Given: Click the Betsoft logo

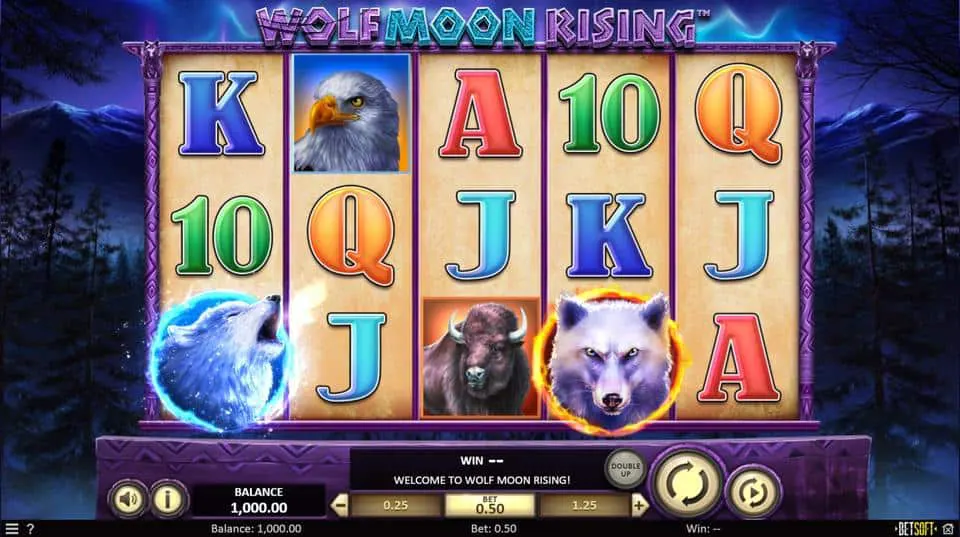Looking at the screenshot, I should tap(916, 529).
